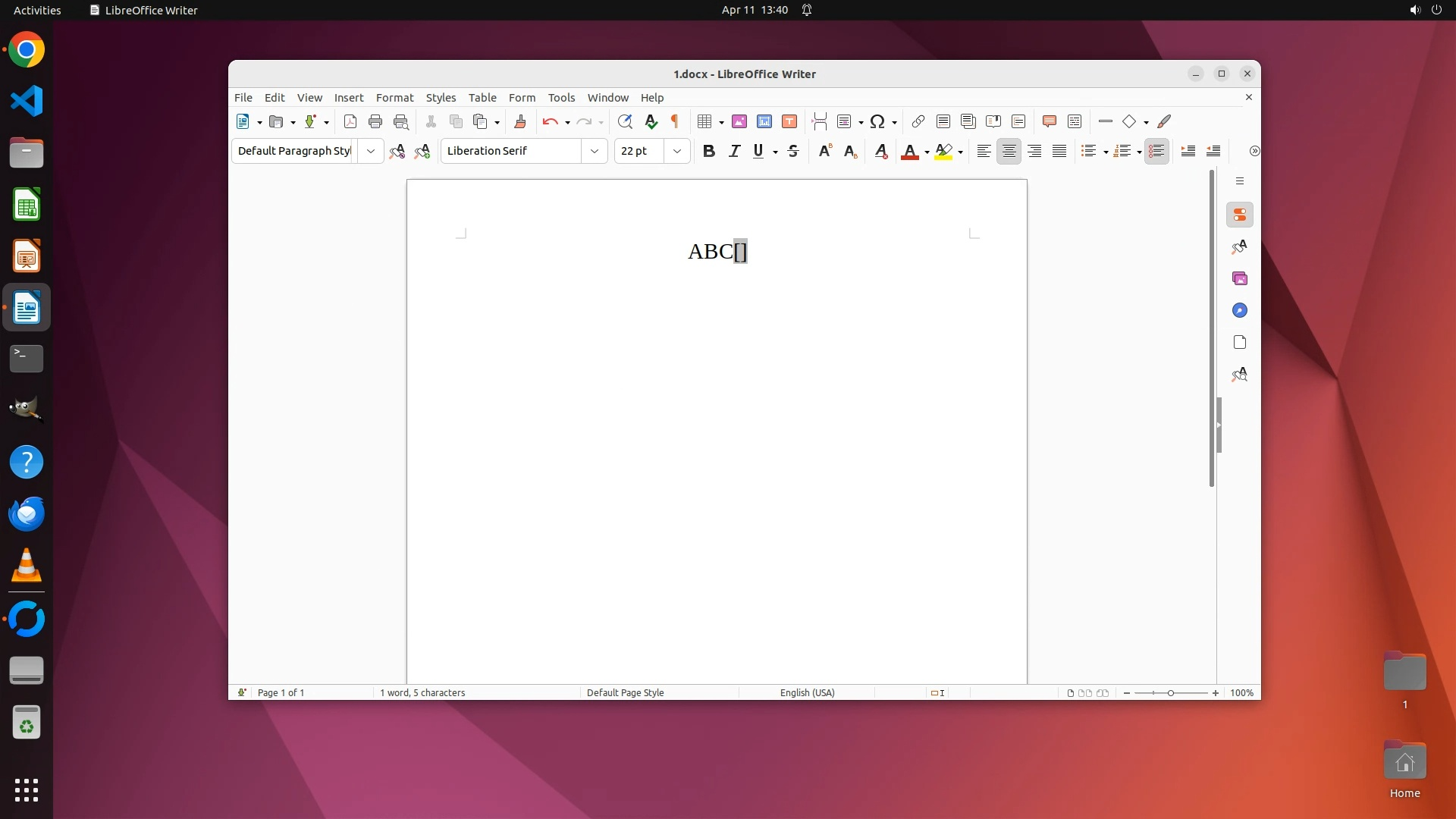1456x819 pixels.
Task: Click the vertical document scrollbar
Action: [x=1212, y=326]
